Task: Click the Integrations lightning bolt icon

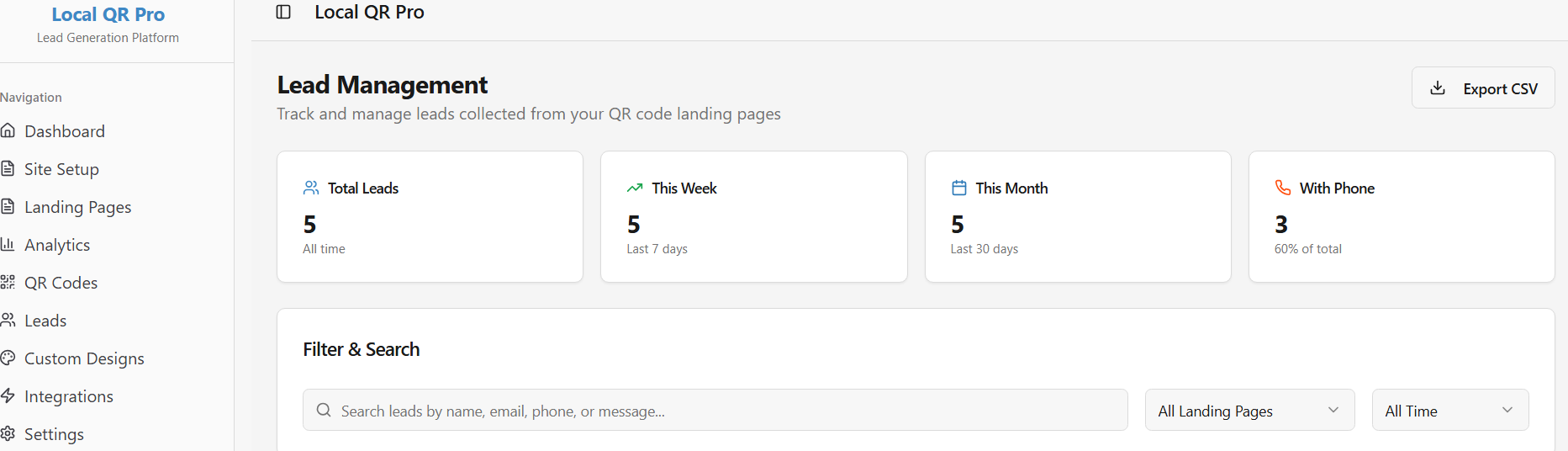Action: 8,395
